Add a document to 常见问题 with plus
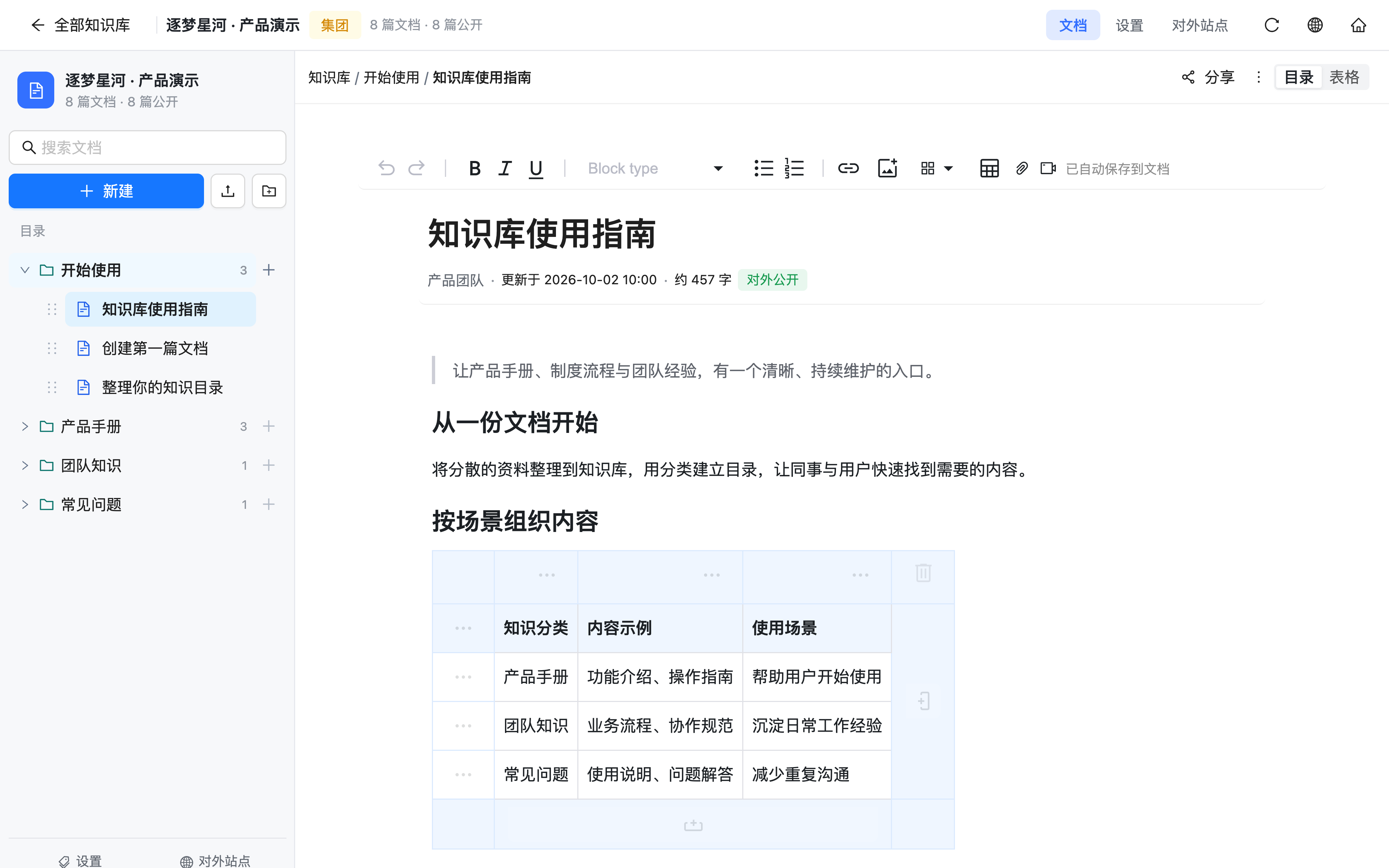This screenshot has width=1389, height=868. [269, 504]
